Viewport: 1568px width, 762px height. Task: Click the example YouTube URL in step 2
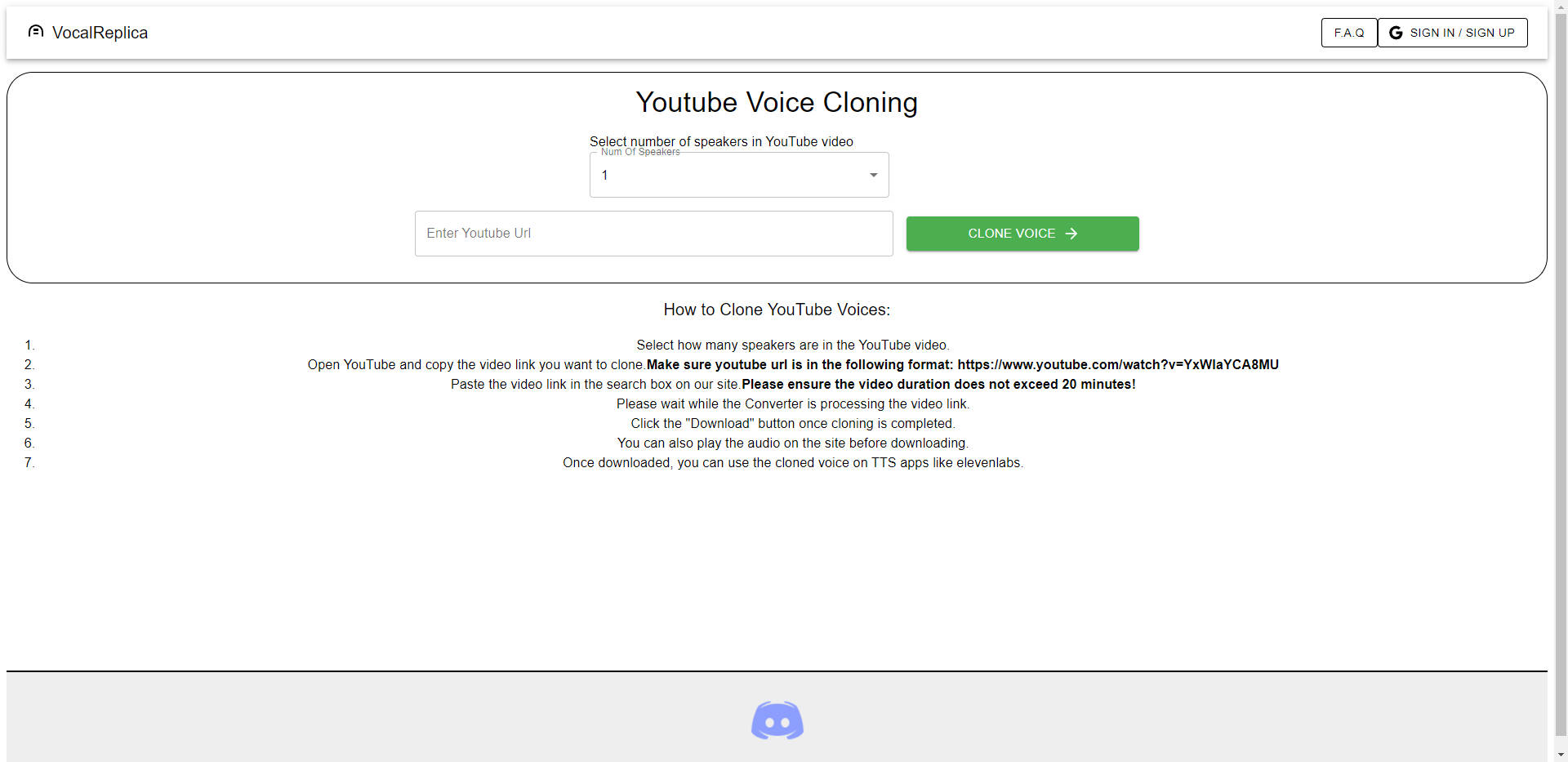pyautogui.click(x=1117, y=365)
